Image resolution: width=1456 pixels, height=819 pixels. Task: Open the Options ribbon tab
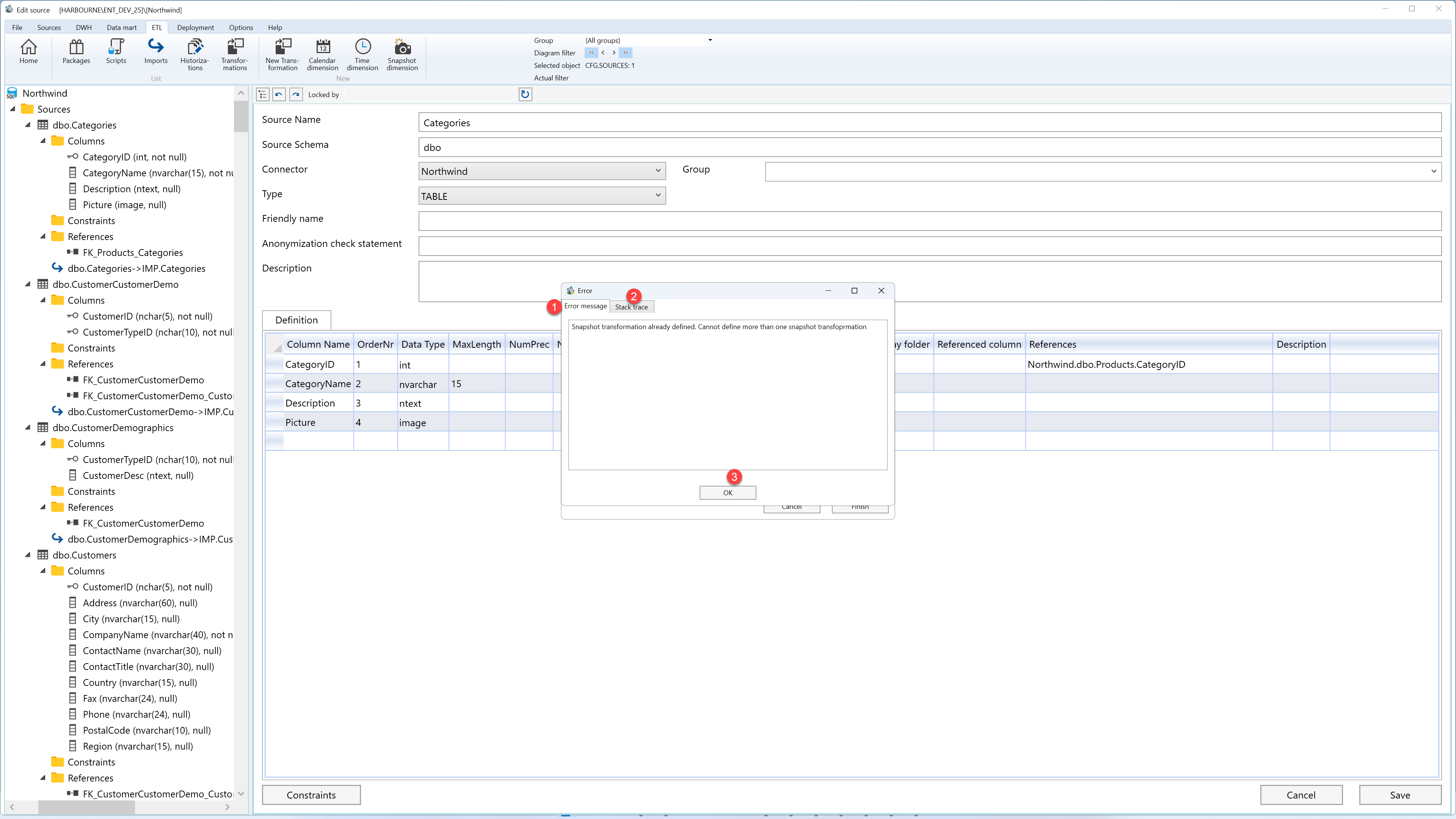241,27
